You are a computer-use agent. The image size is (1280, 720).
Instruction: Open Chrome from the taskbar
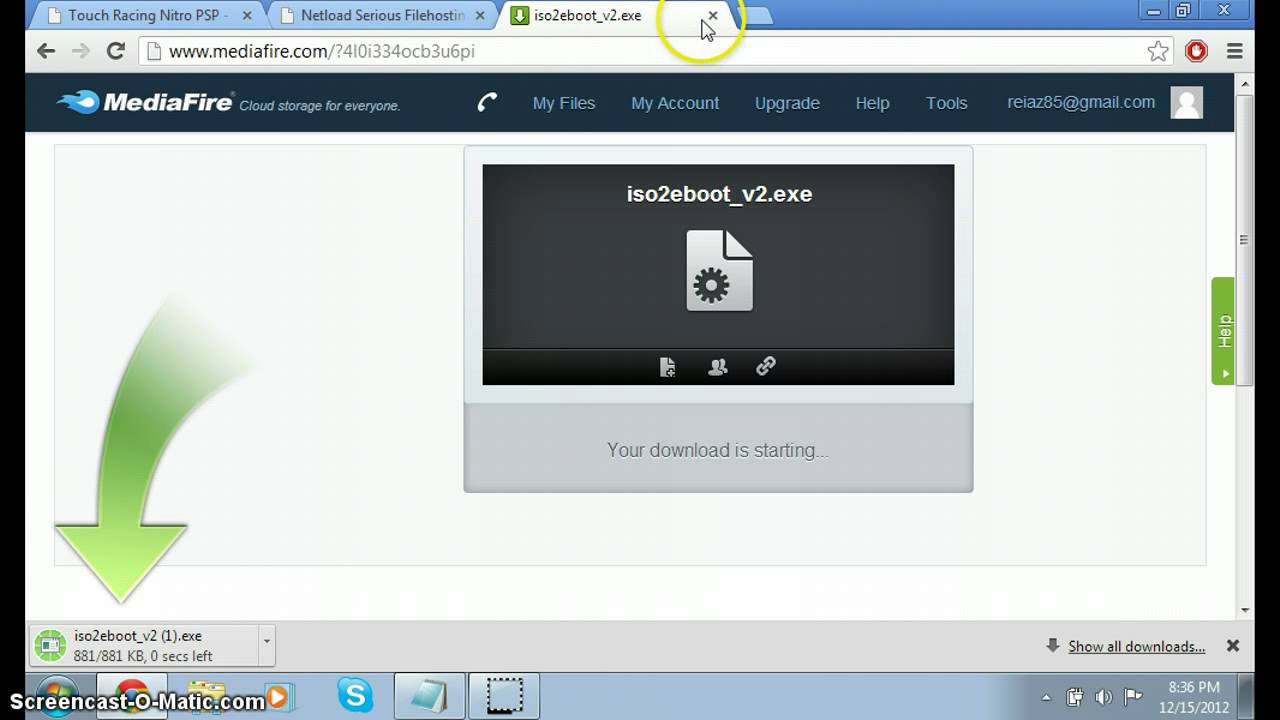click(130, 695)
